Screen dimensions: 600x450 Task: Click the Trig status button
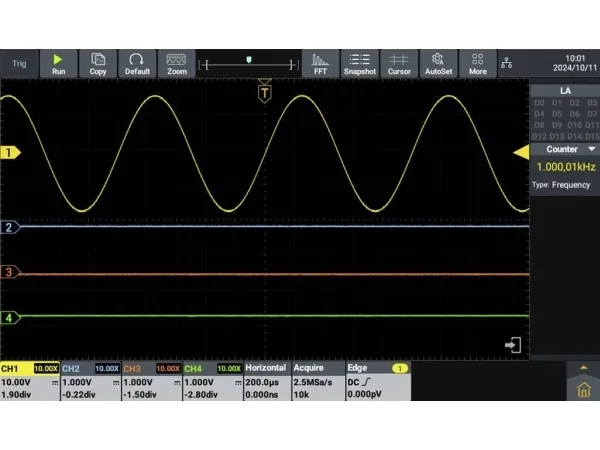click(19, 63)
